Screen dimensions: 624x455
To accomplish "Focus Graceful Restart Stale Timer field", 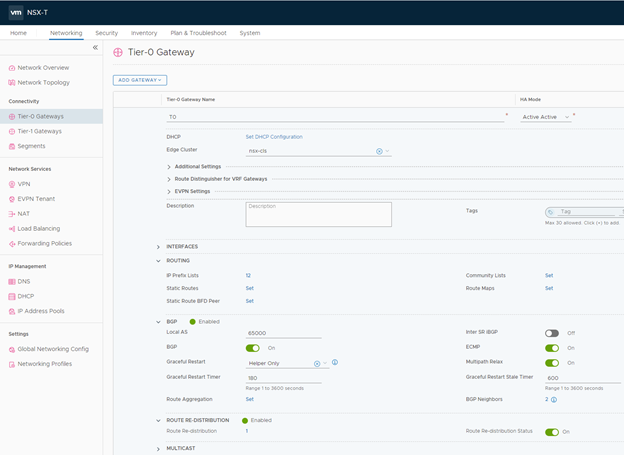I will (583, 378).
